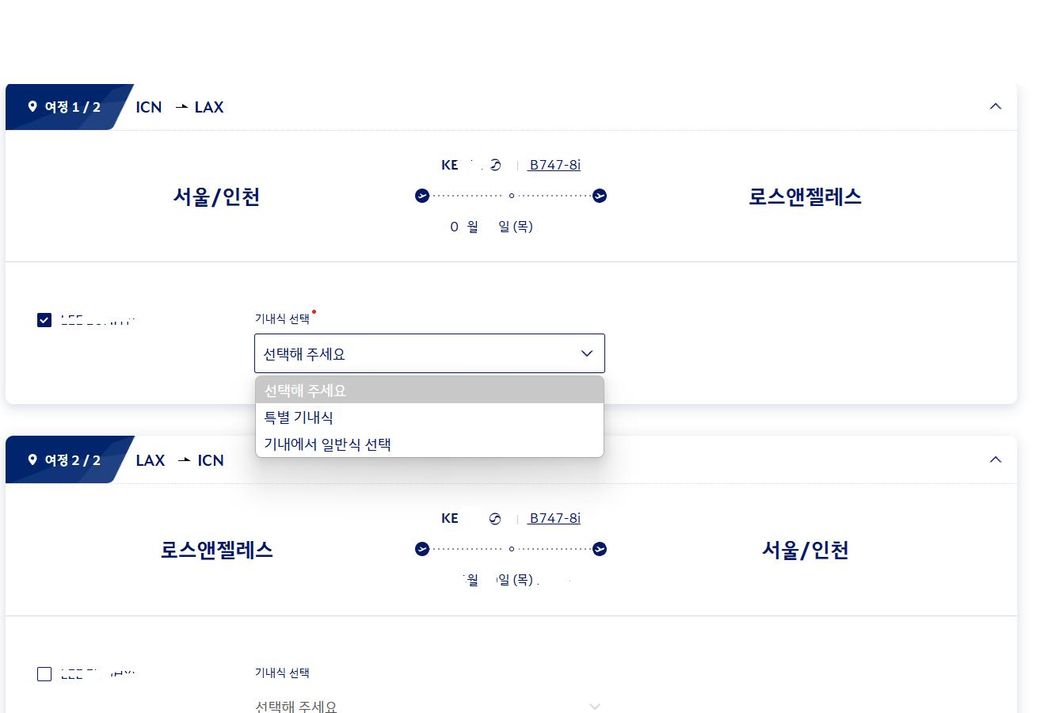Click the location pin icon on 여정 1/2
The width and height of the screenshot is (1040, 713).
click(32, 107)
